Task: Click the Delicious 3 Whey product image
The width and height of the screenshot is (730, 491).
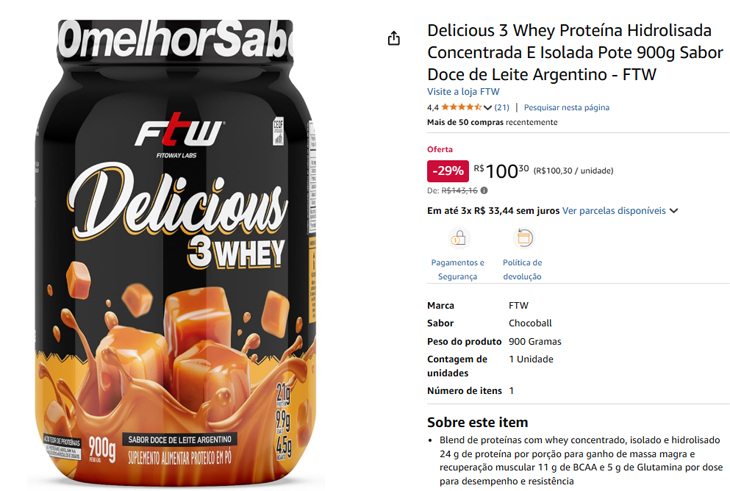Action: [x=176, y=251]
